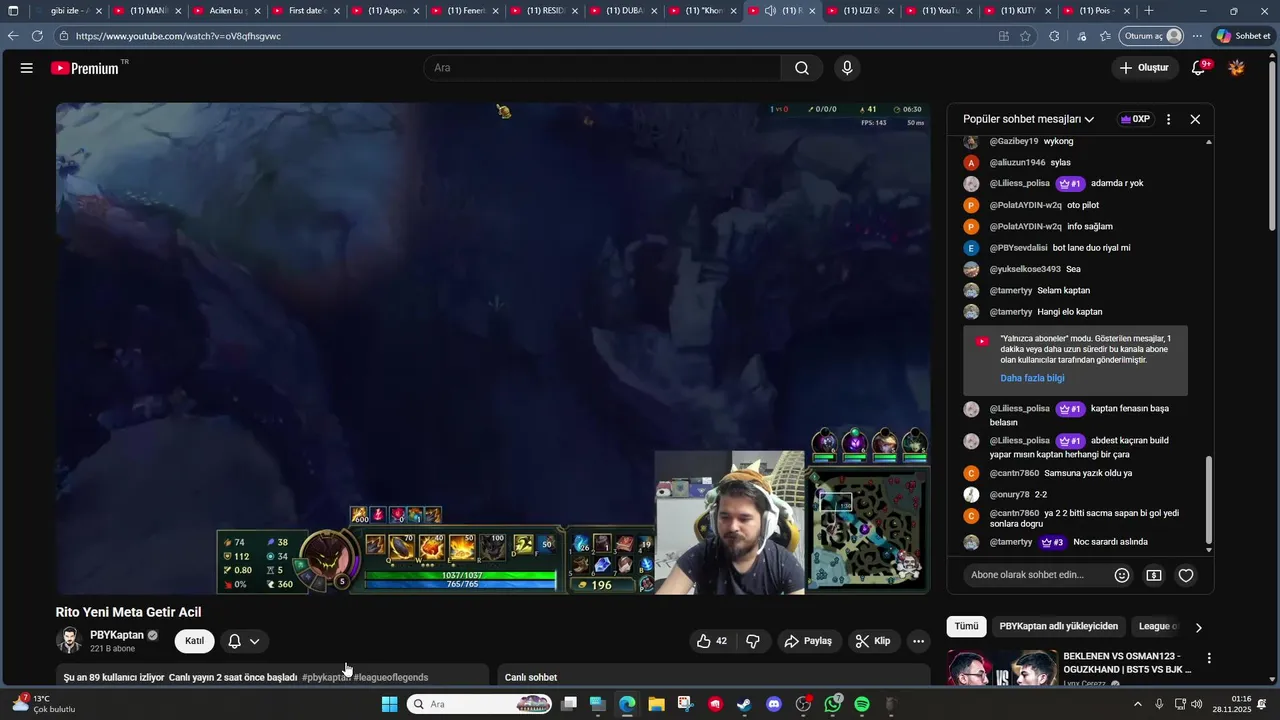This screenshot has width=1280, height=720.
Task: Open YouTube notifications bell
Action: click(x=1199, y=68)
